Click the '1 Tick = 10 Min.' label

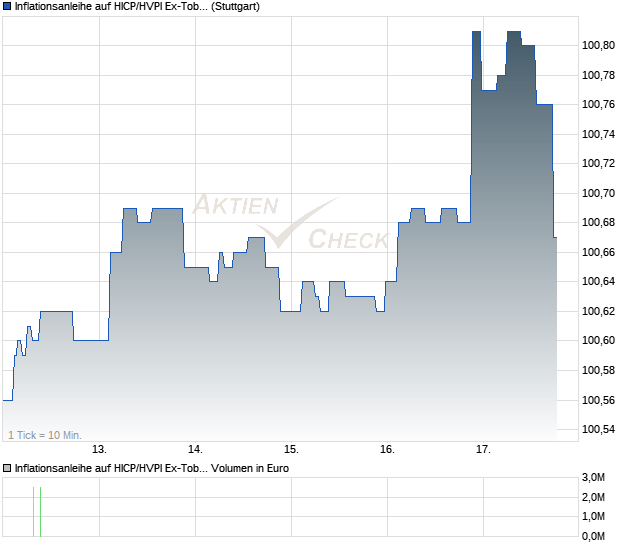click(x=45, y=435)
